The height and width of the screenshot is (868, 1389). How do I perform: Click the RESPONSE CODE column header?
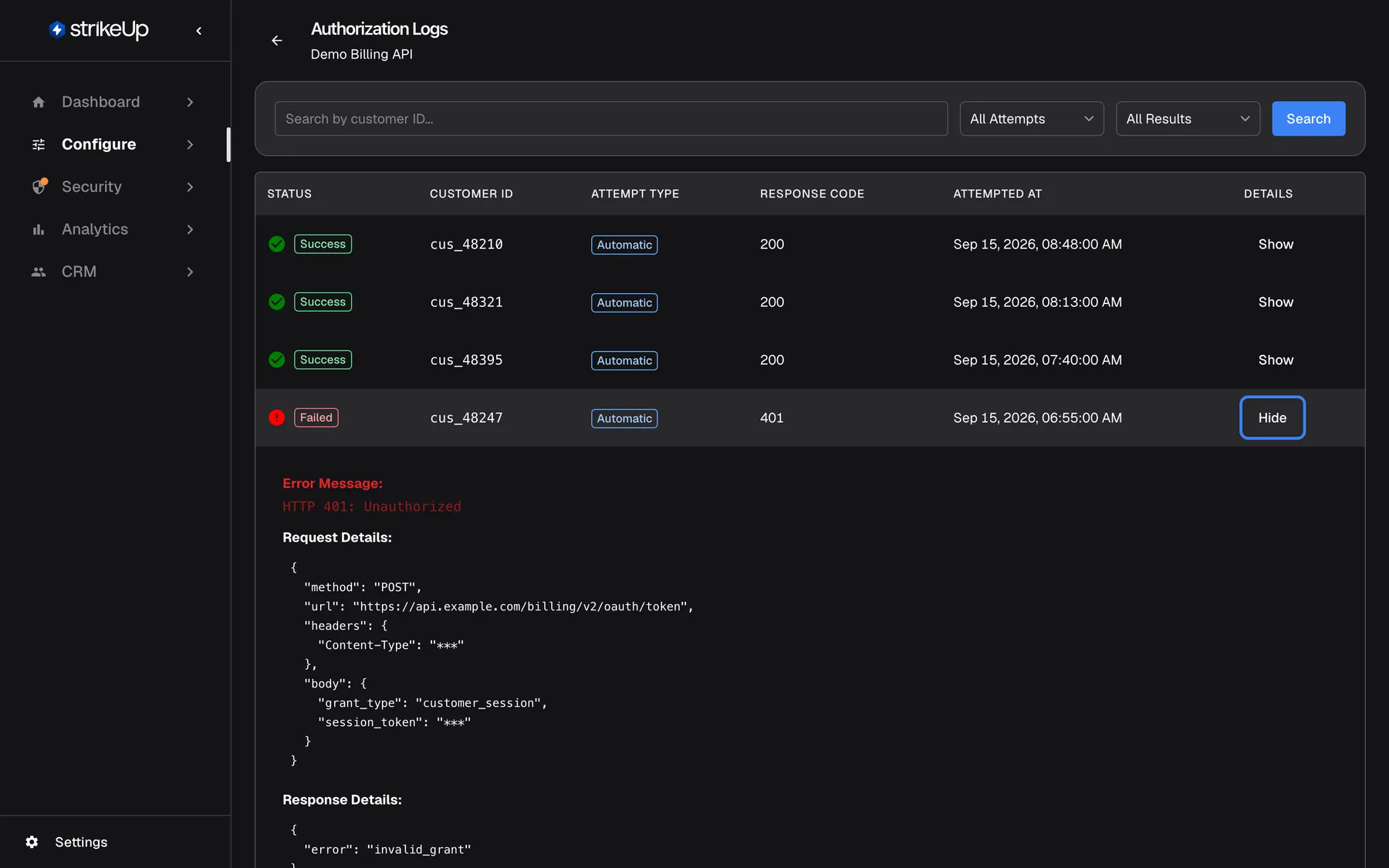[812, 194]
